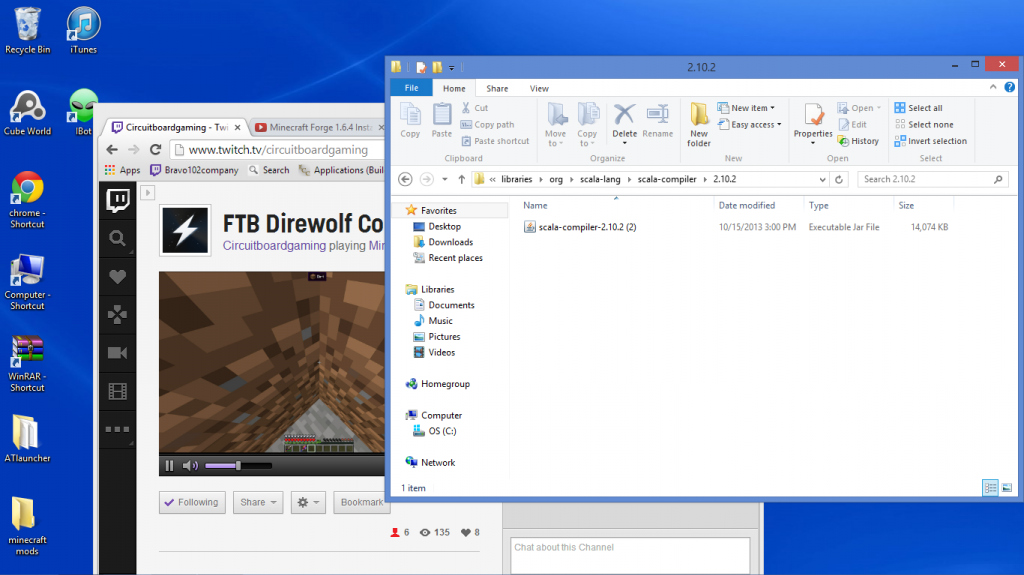This screenshot has width=1024, height=575.
Task: Click the Twitch logo in the sidebar
Action: [x=117, y=200]
